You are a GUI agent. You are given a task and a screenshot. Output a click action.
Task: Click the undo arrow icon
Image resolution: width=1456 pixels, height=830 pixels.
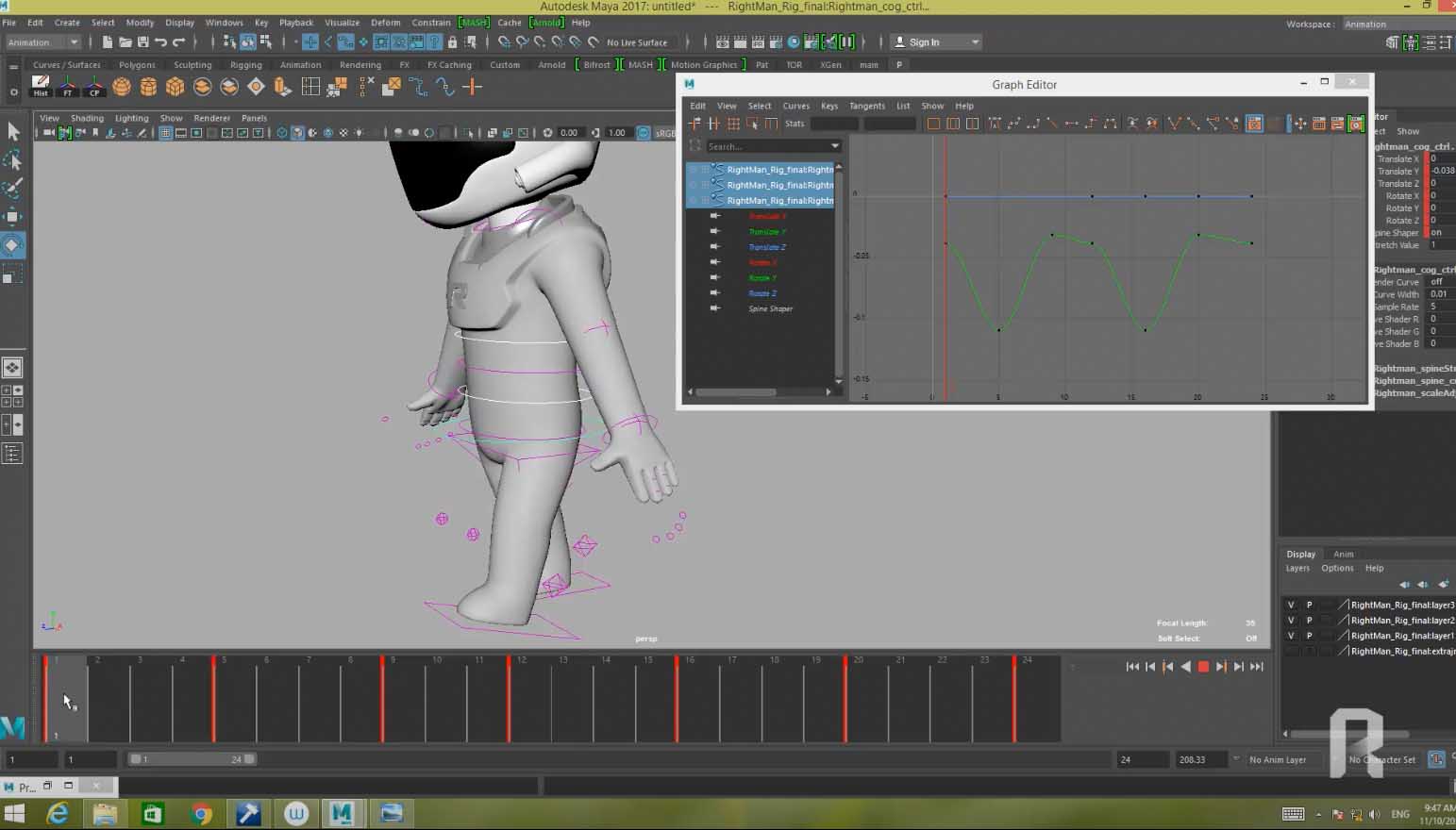point(160,42)
